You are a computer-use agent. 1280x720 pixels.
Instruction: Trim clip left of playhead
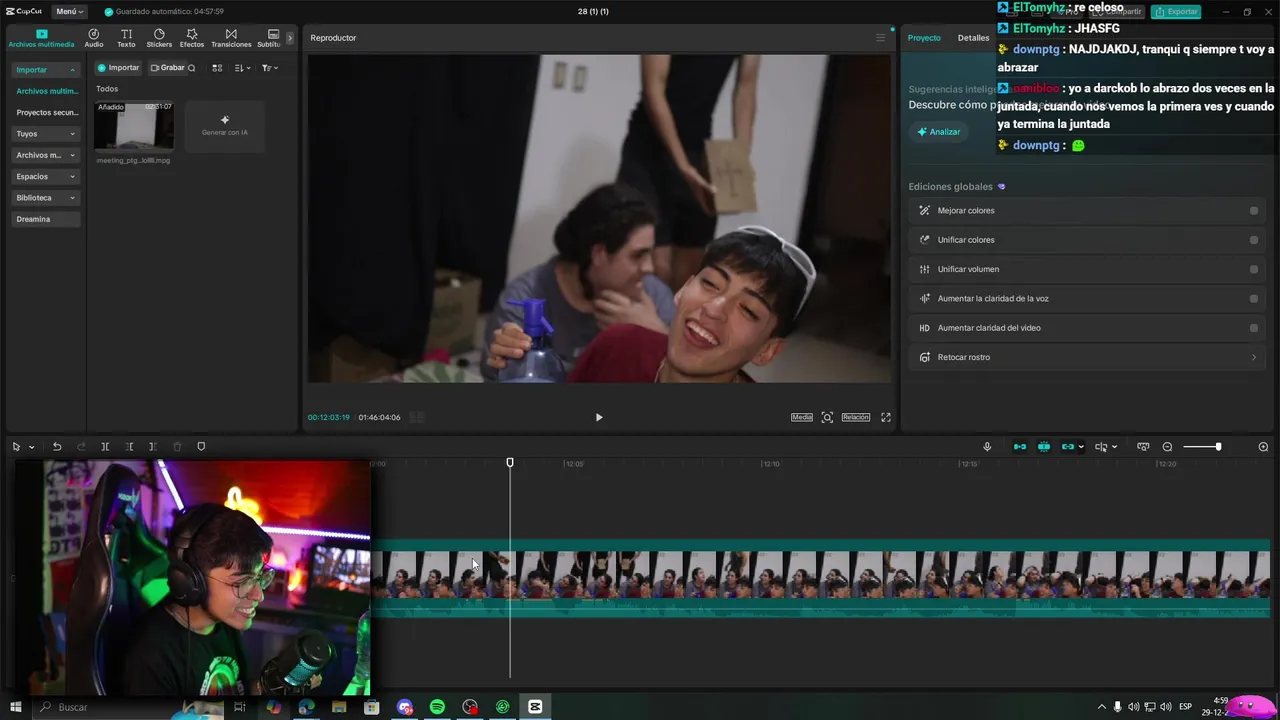click(x=129, y=447)
